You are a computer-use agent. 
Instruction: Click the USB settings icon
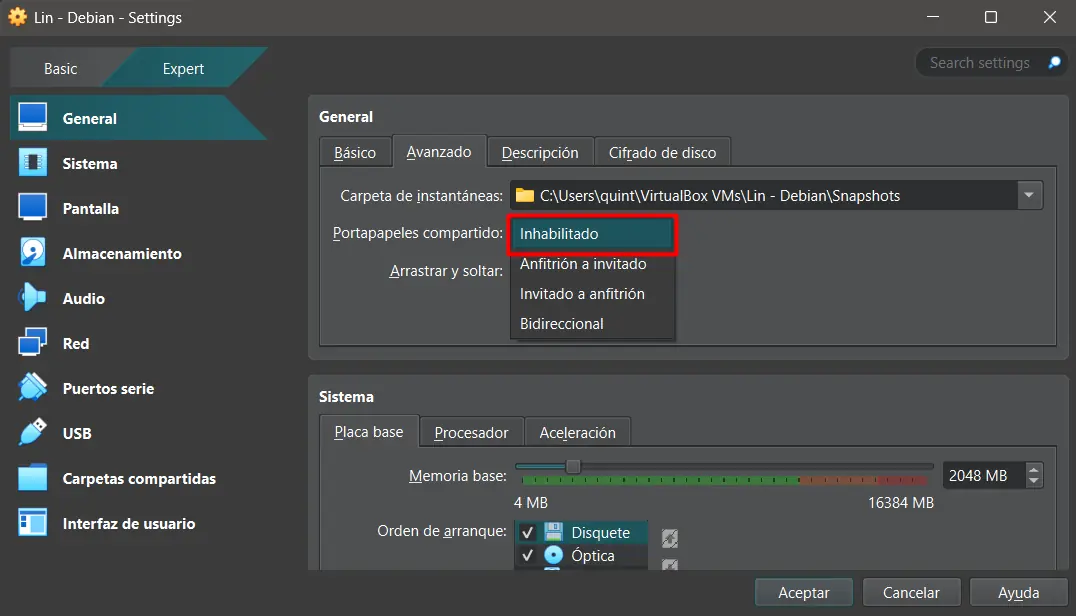pos(32,433)
